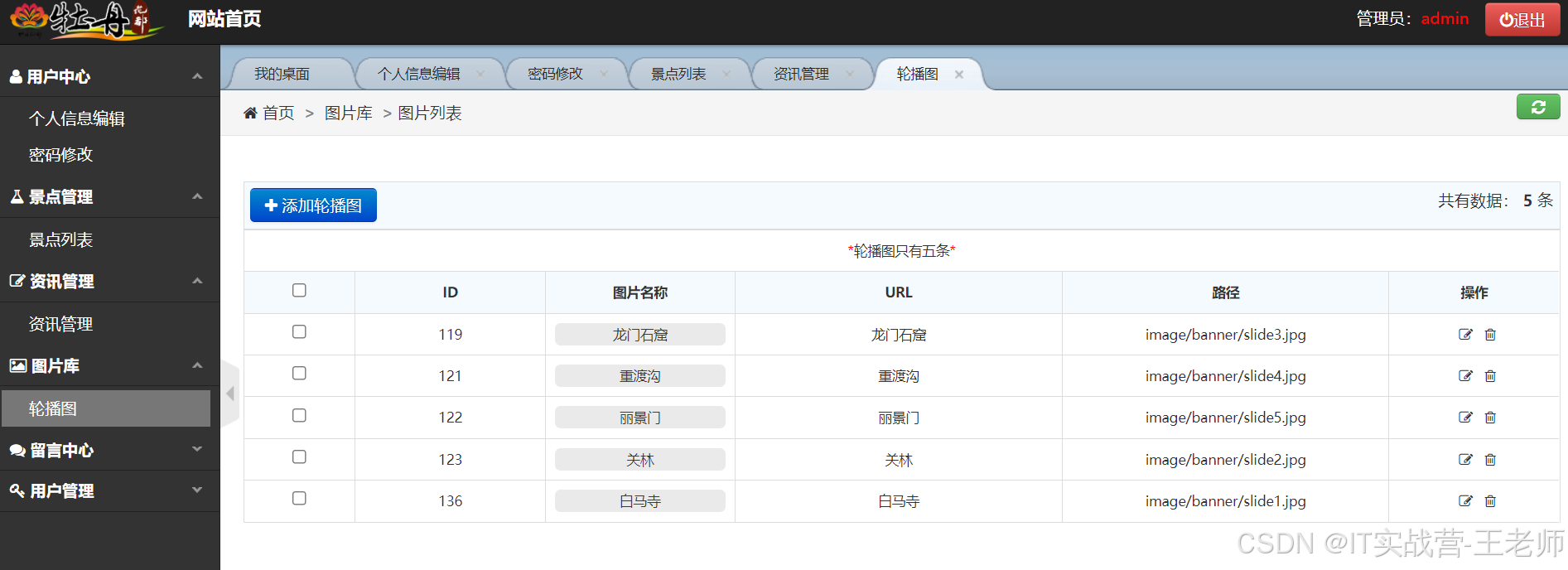Click the path image/banner/slide5.jpg
The image size is (1568, 570).
tap(1225, 418)
